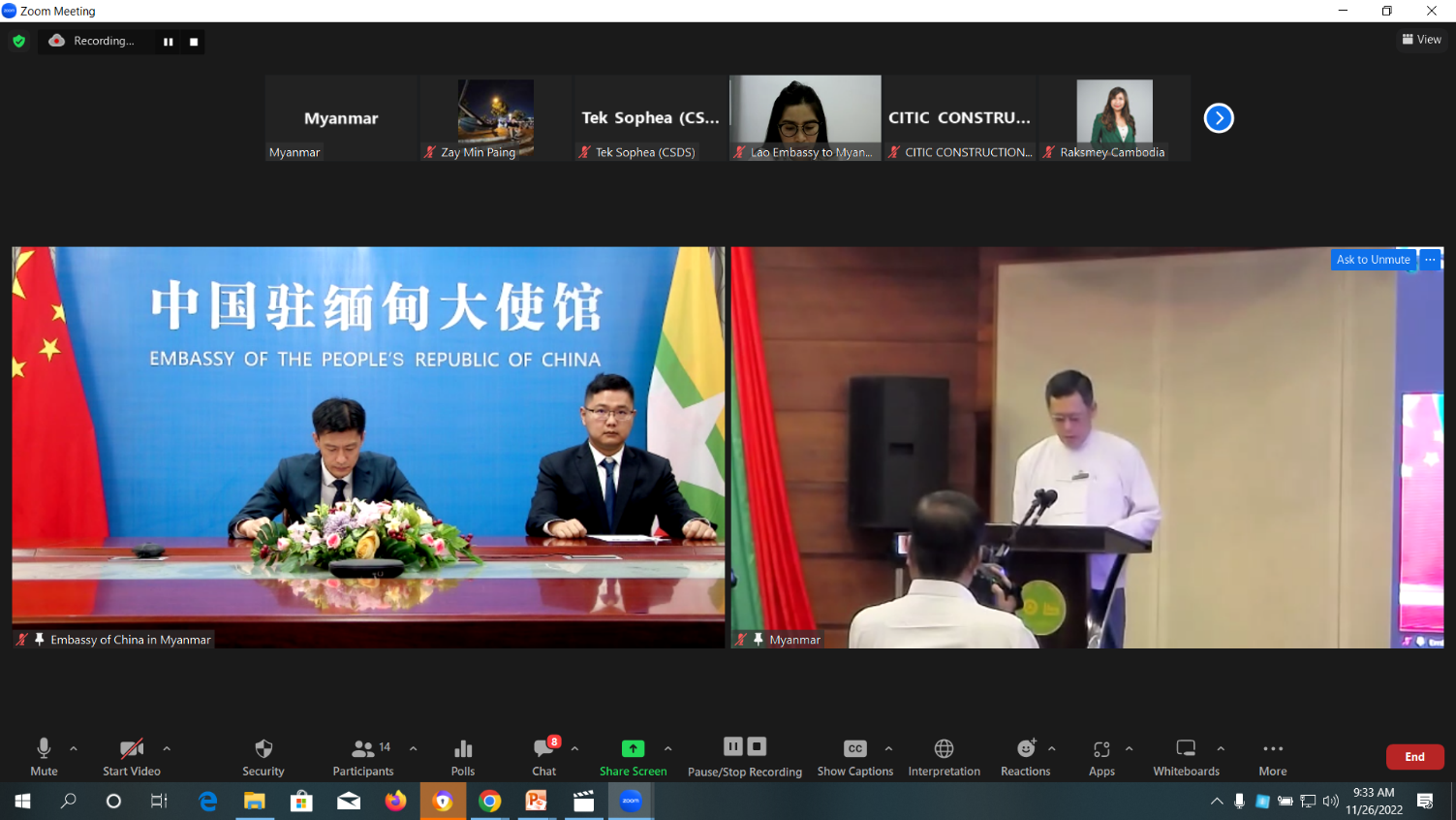Expand audio options arrow next to Mute
This screenshot has width=1456, height=820.
[x=74, y=748]
